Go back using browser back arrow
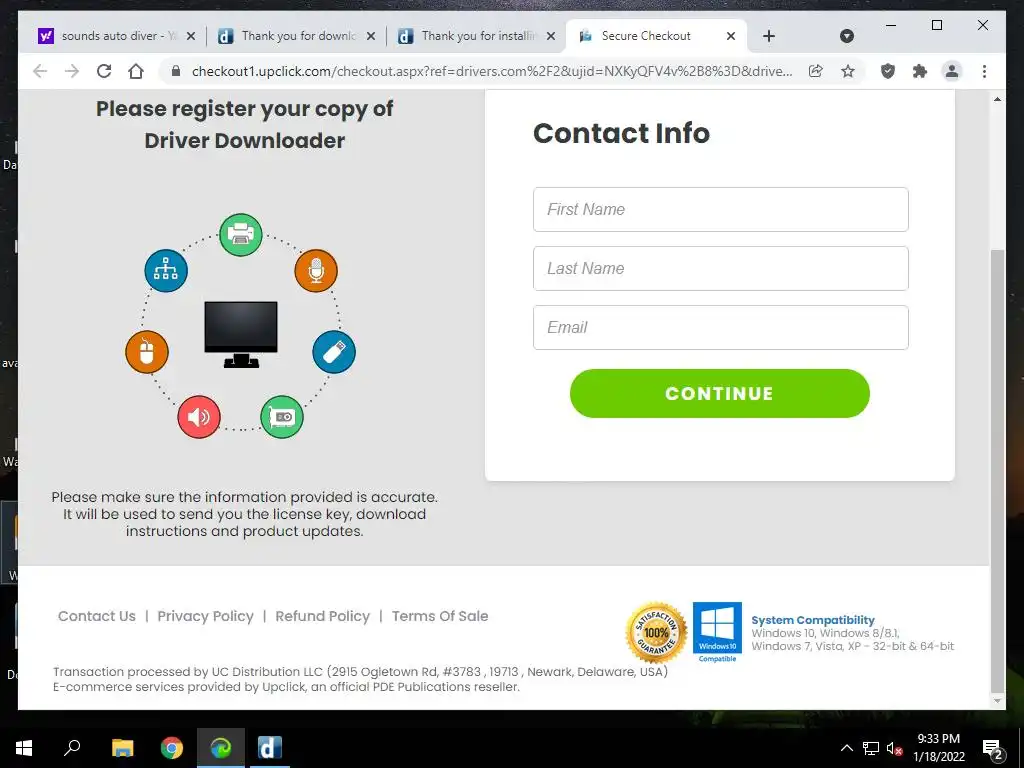Image resolution: width=1024 pixels, height=768 pixels. coord(40,71)
